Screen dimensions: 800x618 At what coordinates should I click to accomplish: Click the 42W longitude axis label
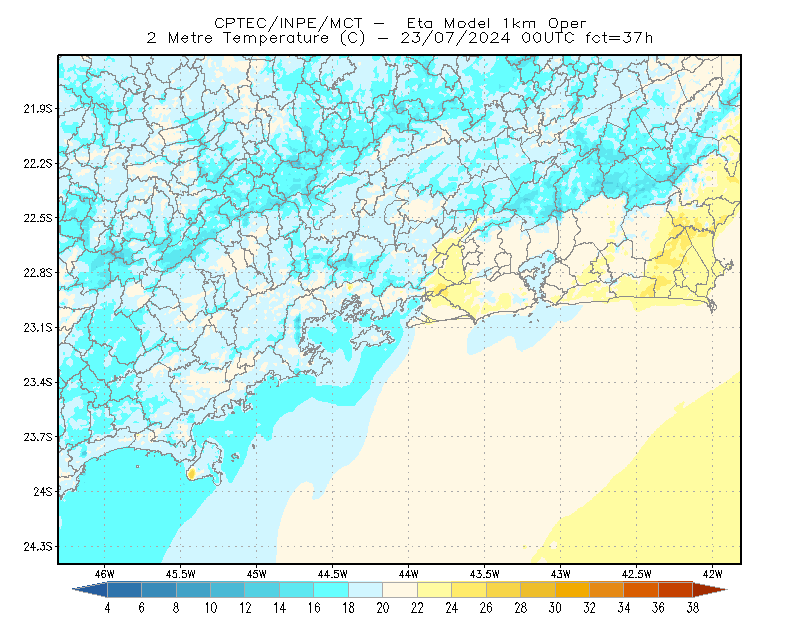coord(712,574)
